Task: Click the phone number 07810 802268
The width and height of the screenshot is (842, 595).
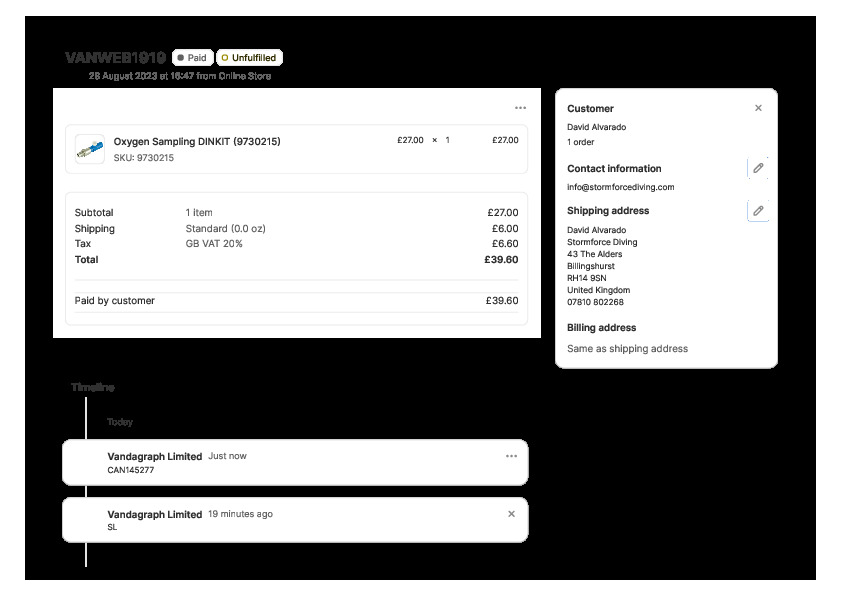Action: 595,302
